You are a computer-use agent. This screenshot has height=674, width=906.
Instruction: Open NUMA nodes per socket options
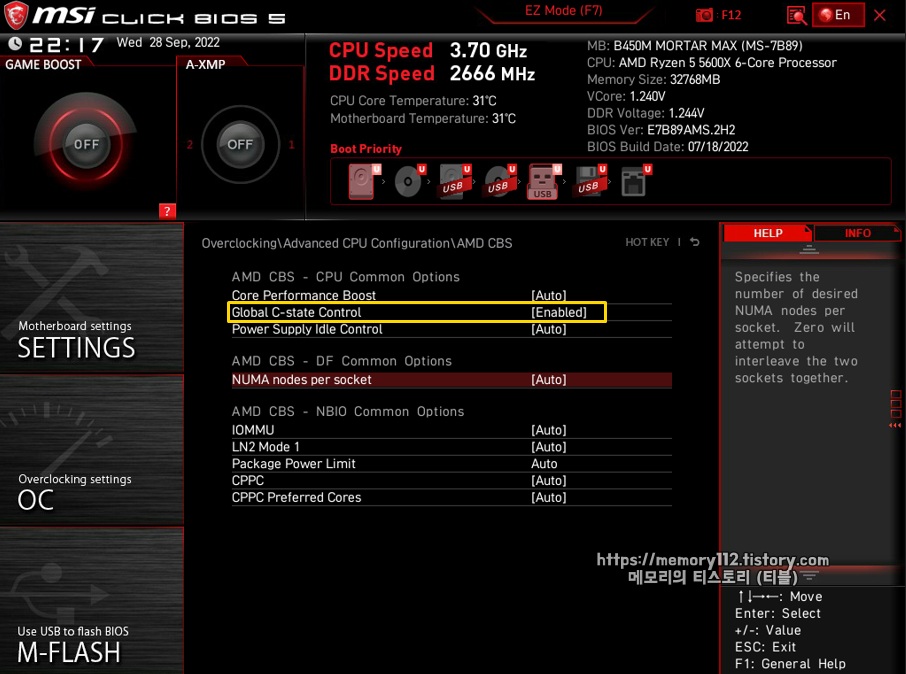point(451,379)
